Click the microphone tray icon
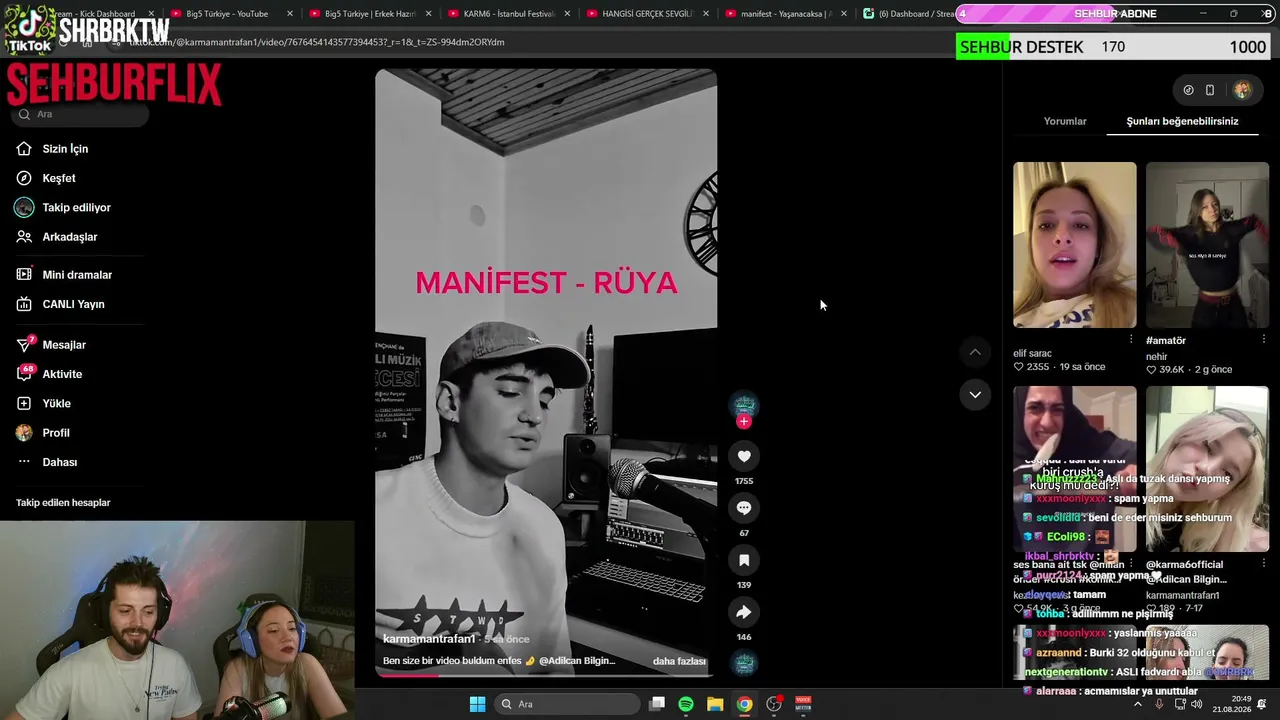Screen dimensions: 1280x720 [1159, 704]
